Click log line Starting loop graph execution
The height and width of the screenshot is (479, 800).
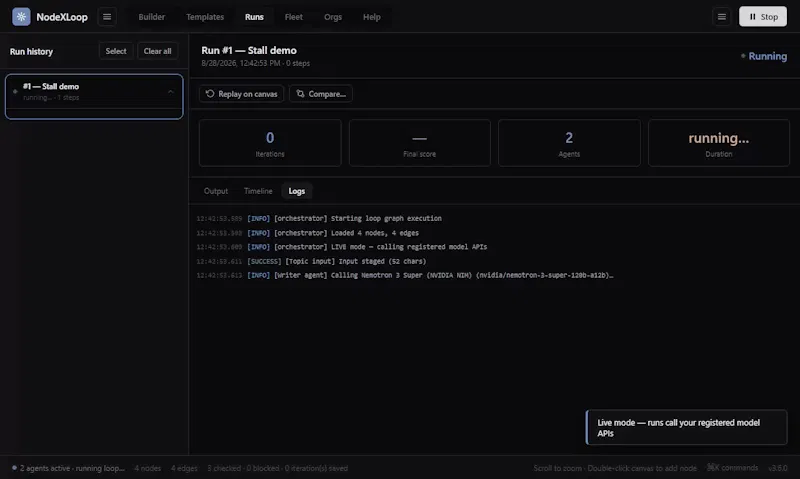[319, 218]
